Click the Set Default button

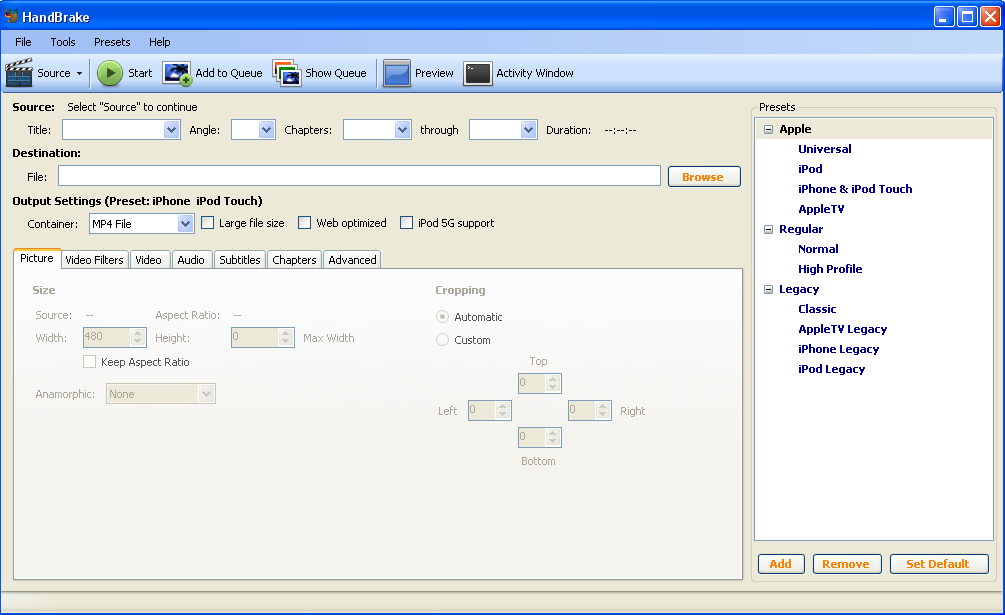[939, 564]
